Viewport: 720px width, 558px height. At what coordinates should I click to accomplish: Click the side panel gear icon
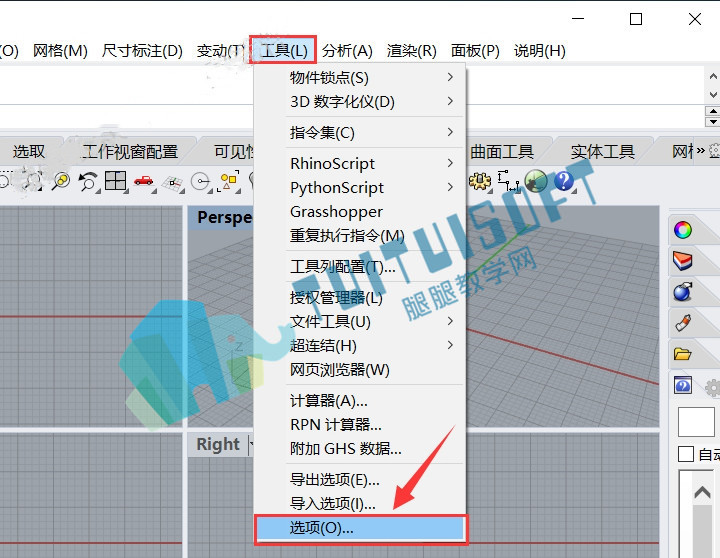(x=713, y=388)
